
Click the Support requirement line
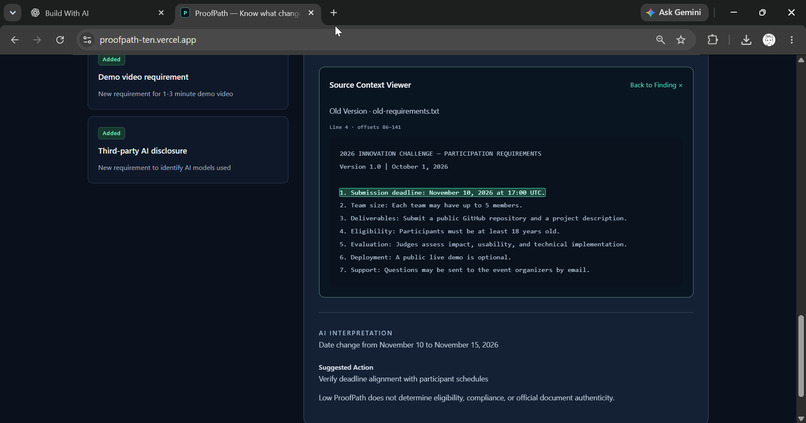(x=464, y=270)
